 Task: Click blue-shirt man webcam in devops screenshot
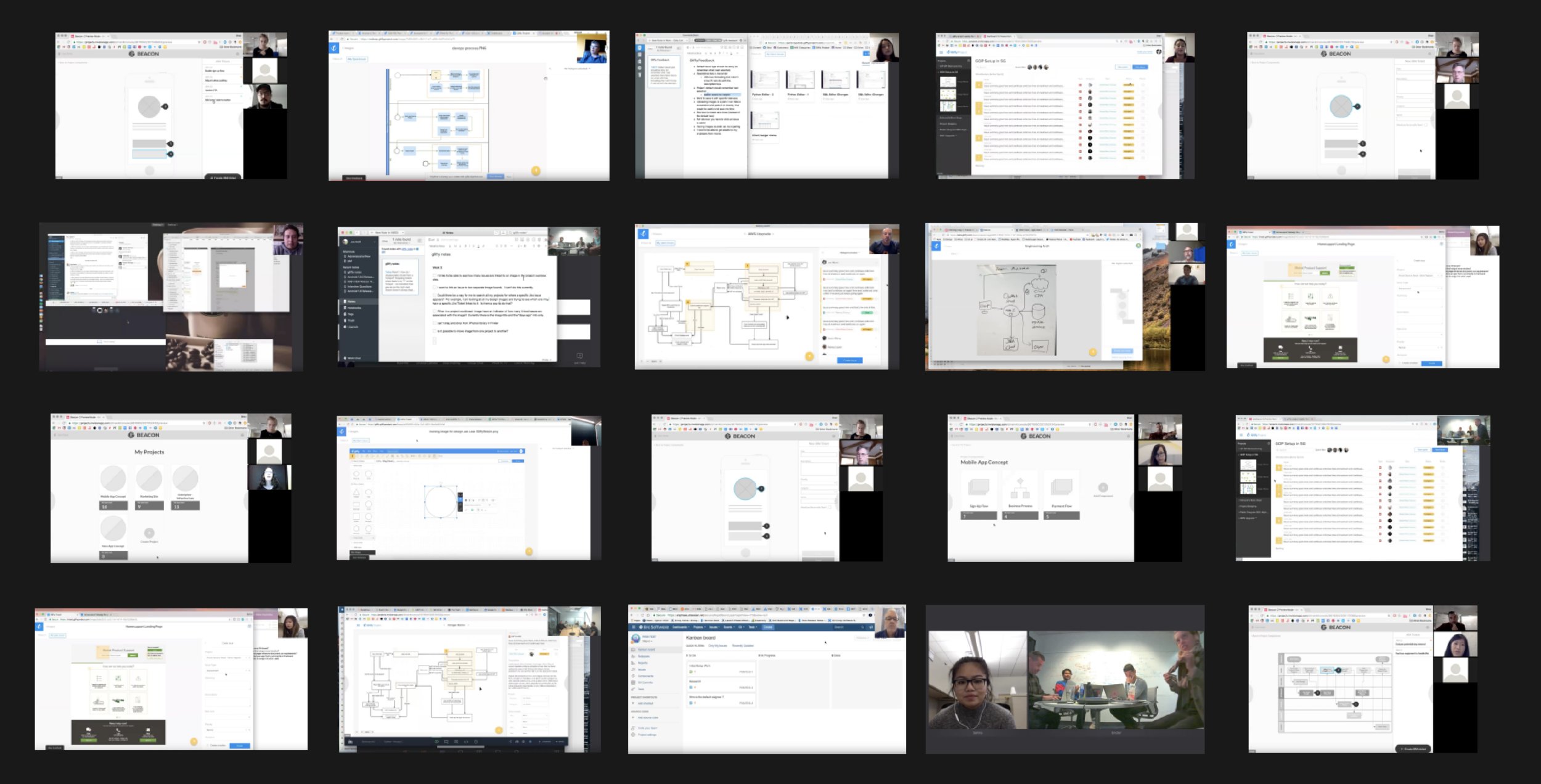592,47
